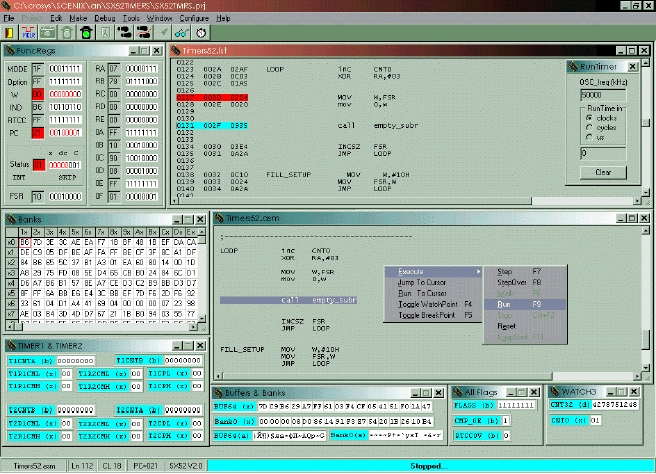656x474 pixels.
Task: Open the Timers52.lst window system icon
Action: pos(176,51)
